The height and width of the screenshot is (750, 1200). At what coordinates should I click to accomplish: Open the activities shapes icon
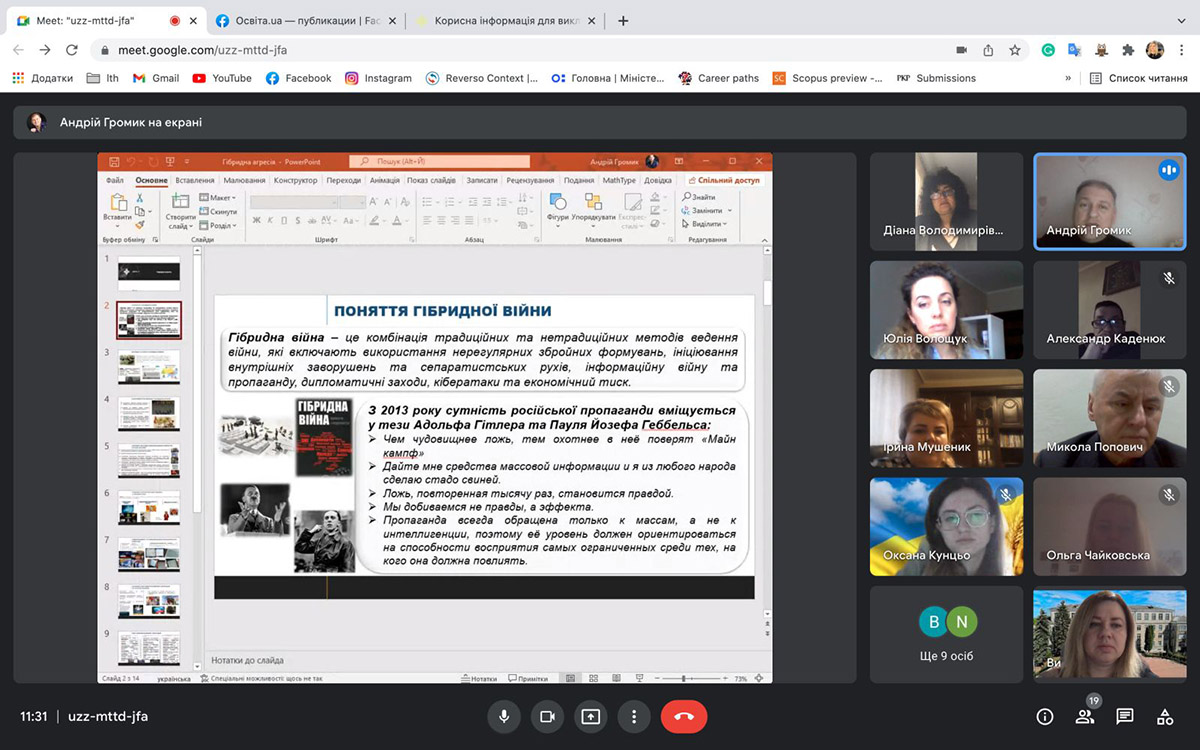point(1165,716)
